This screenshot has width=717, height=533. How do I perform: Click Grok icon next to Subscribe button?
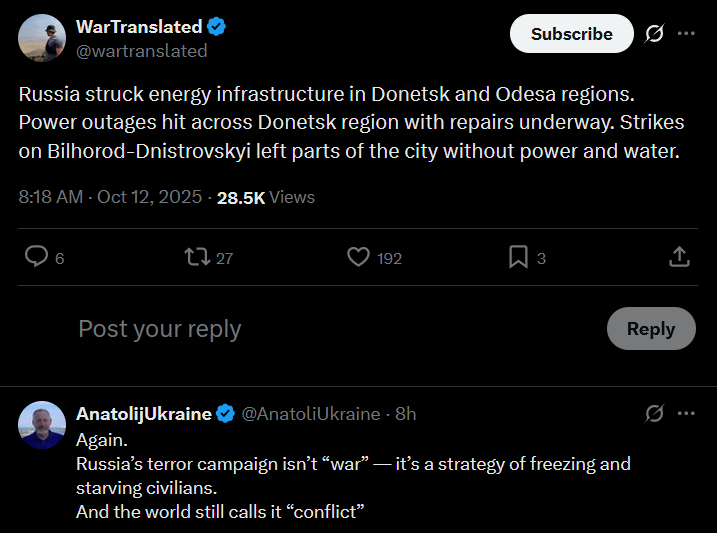point(654,33)
